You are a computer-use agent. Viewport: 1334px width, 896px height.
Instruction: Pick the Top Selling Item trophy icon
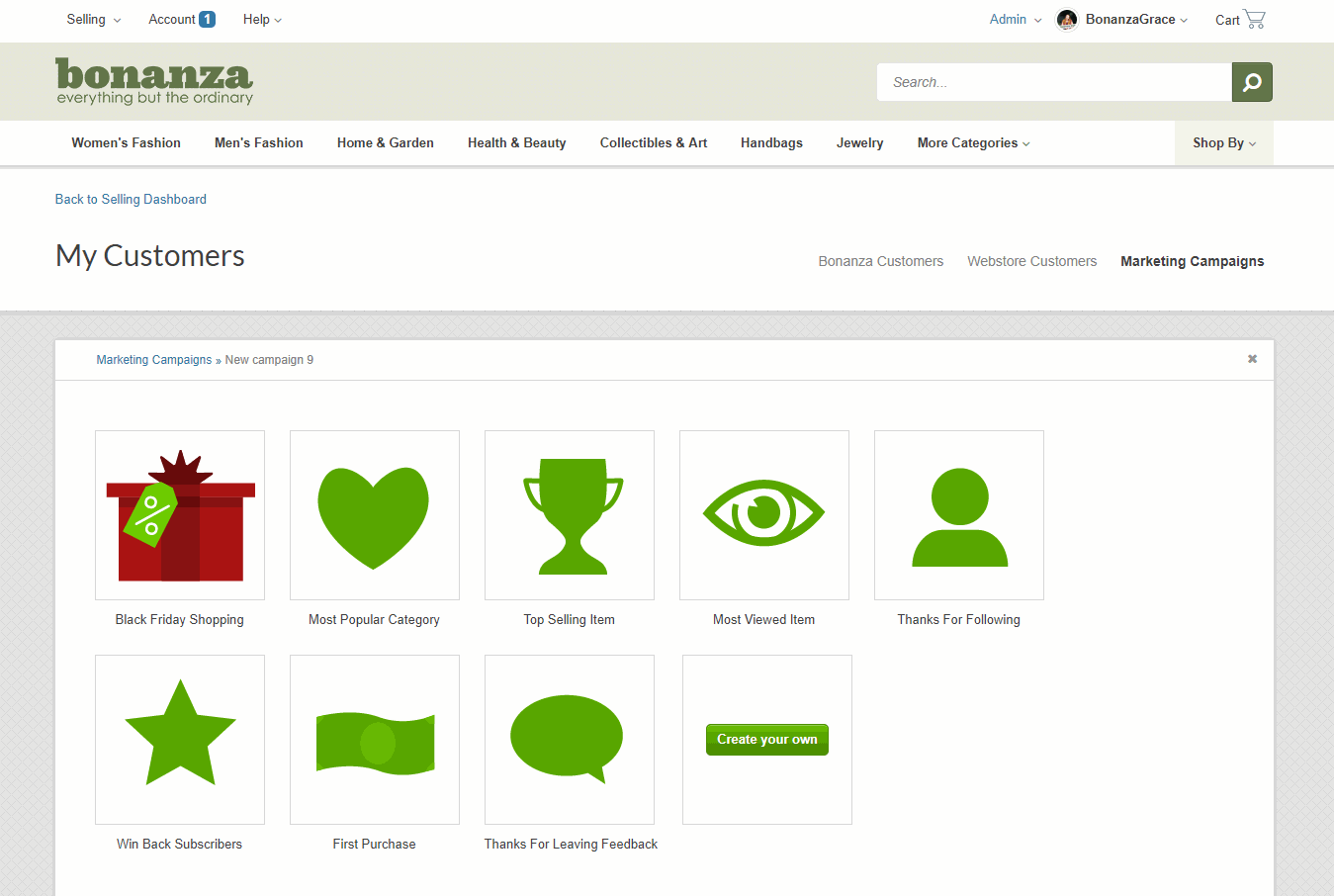point(570,515)
